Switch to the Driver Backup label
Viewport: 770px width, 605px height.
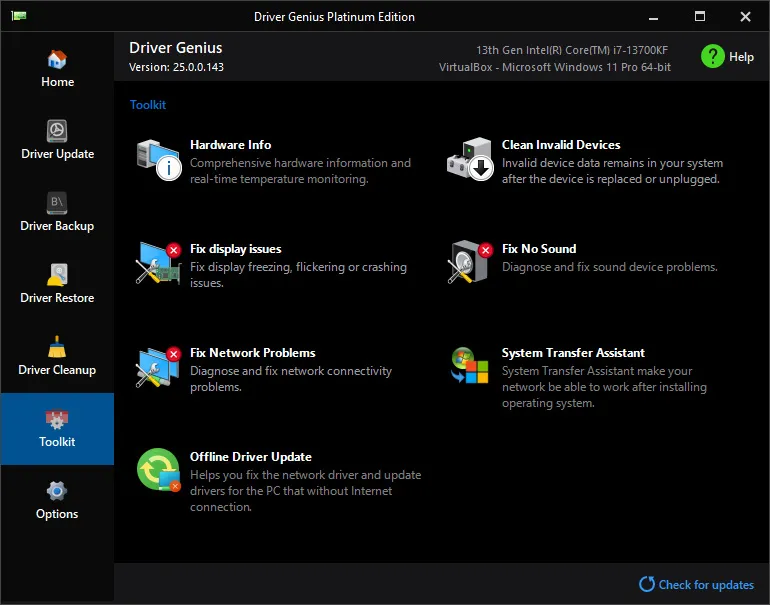coord(57,226)
